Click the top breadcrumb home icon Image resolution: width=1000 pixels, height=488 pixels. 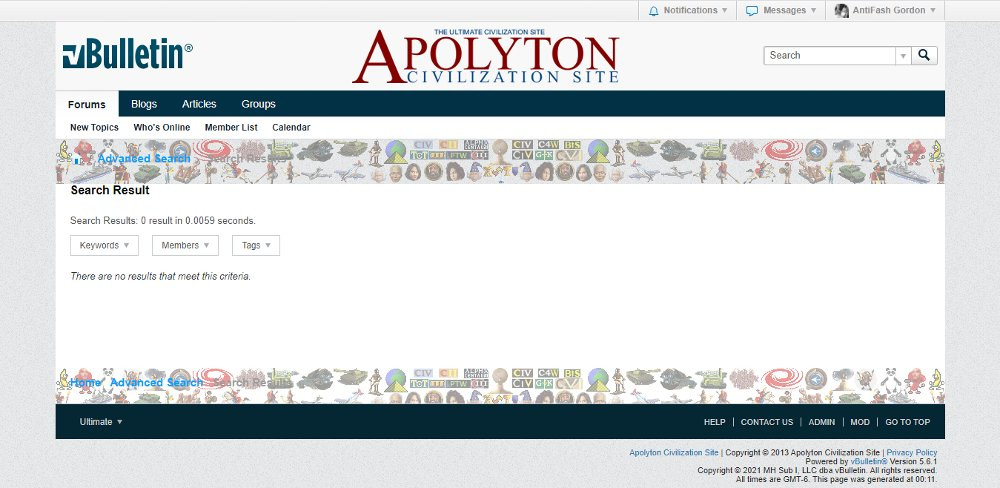78,159
